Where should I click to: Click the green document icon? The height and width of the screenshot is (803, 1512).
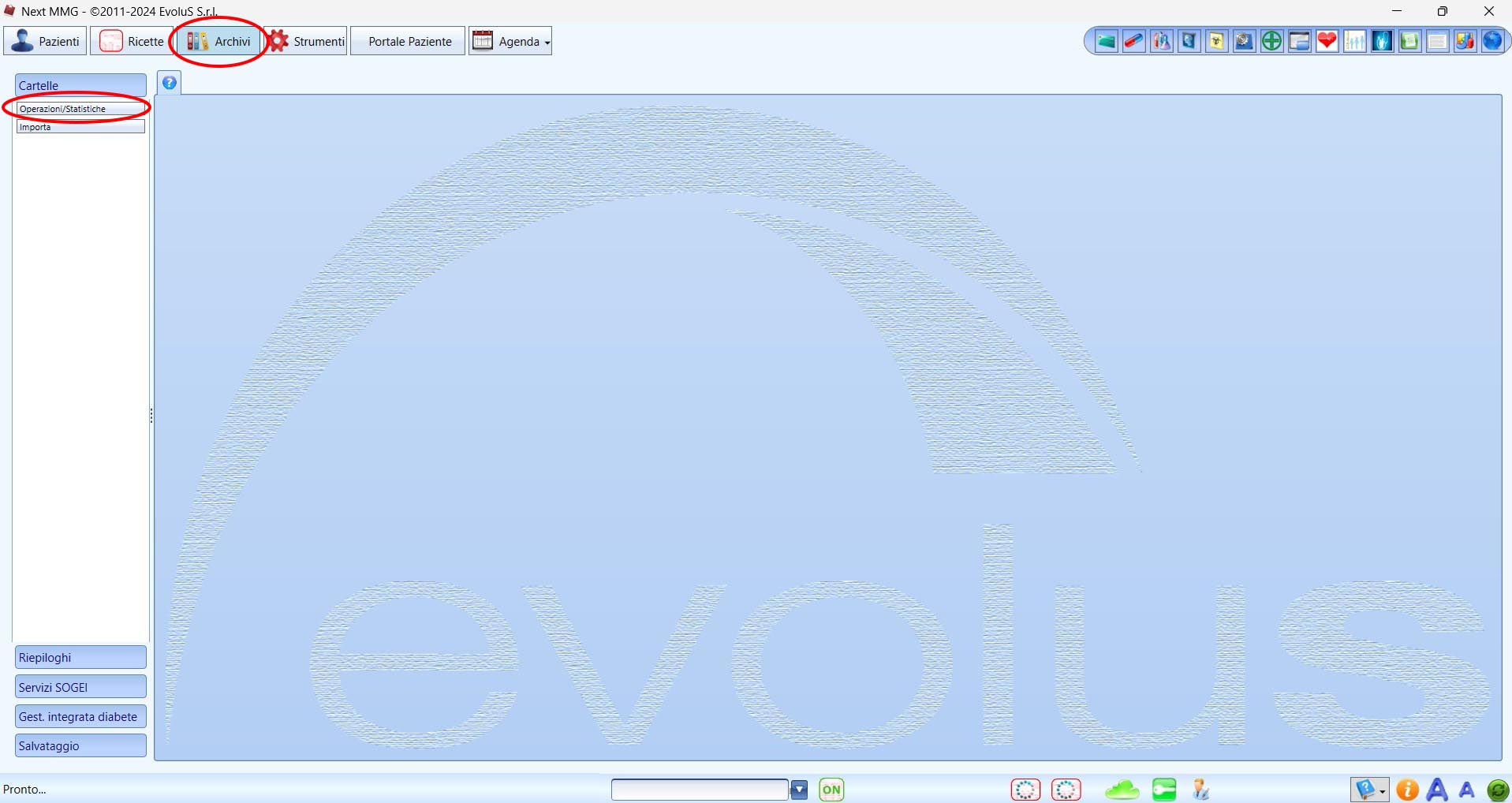coord(1409,41)
